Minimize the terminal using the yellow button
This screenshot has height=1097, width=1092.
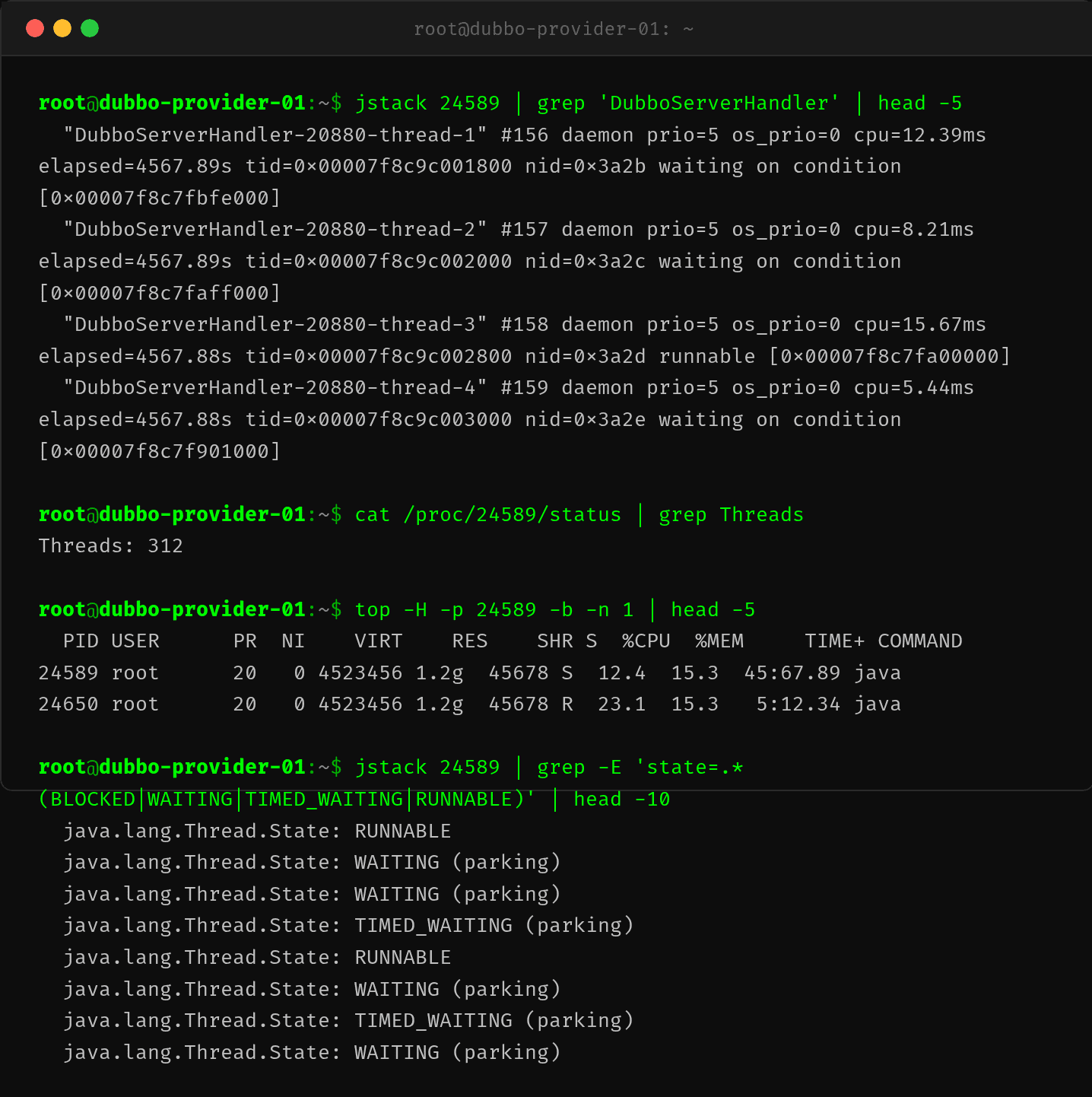[62, 28]
